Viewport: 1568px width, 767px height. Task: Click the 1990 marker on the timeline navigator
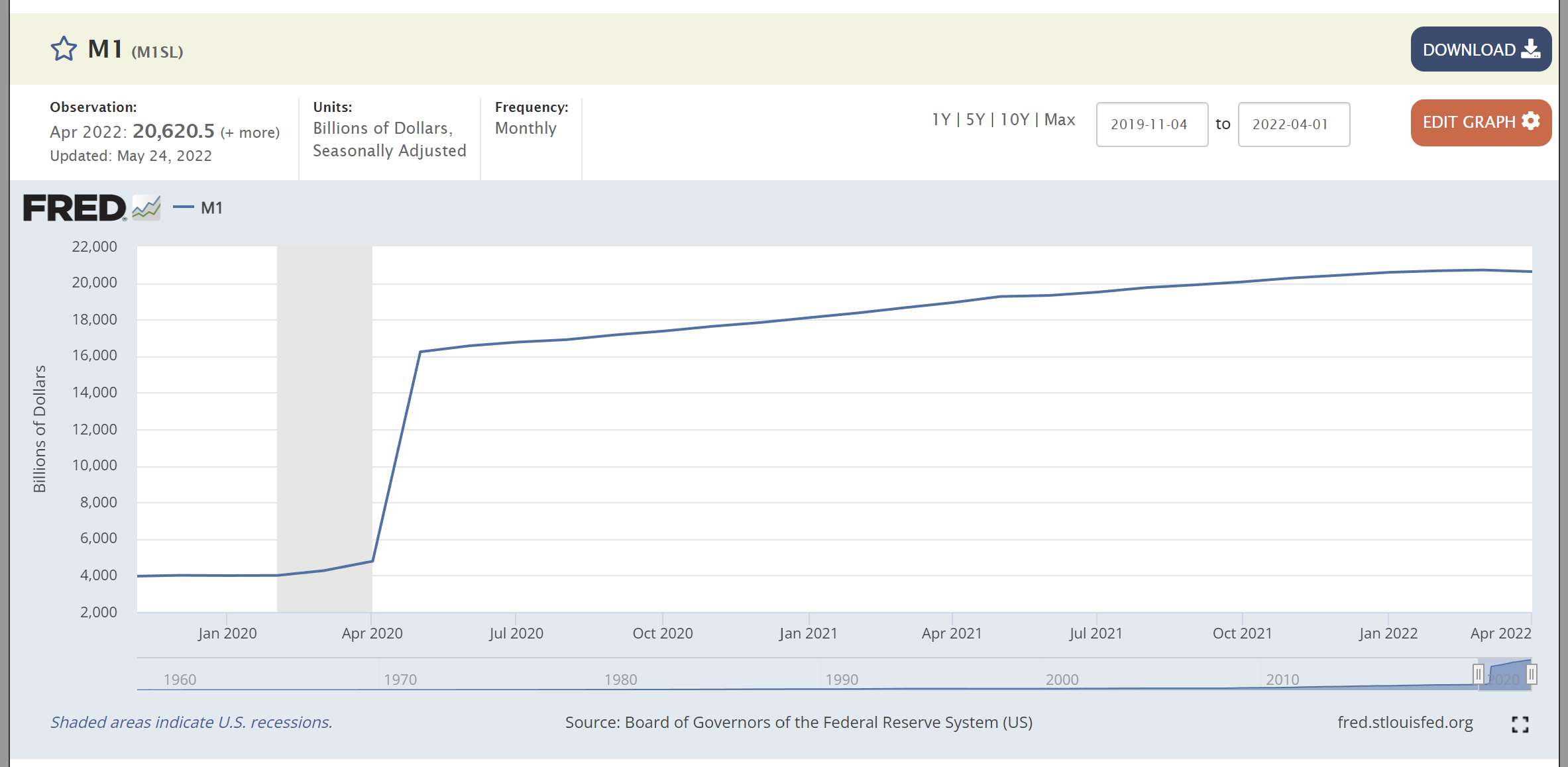coord(842,680)
